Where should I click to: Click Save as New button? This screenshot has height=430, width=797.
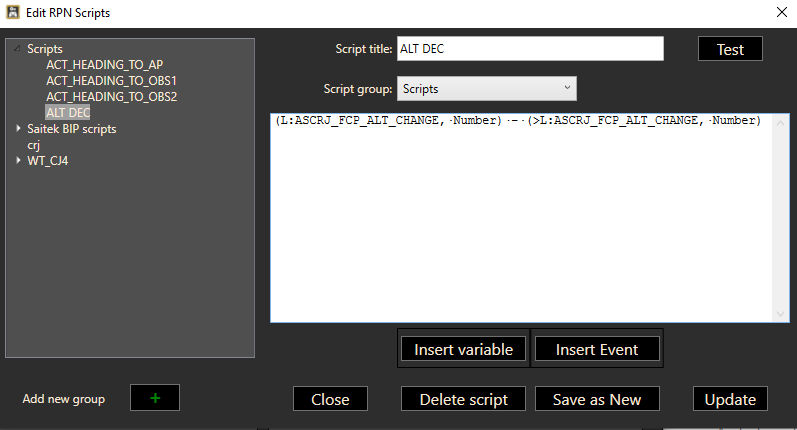click(x=596, y=399)
